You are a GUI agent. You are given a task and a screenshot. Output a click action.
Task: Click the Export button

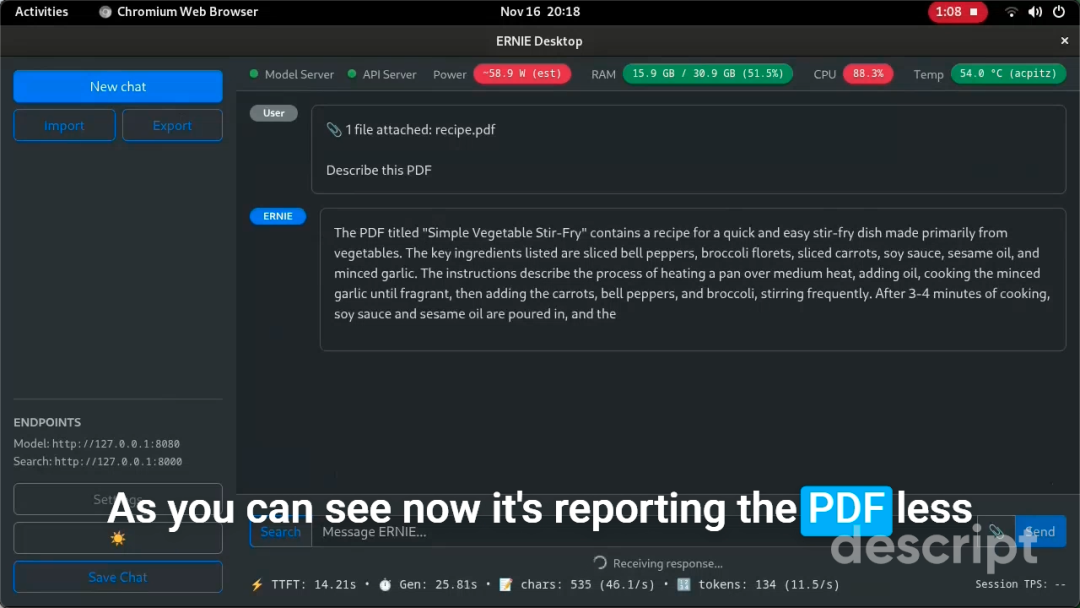[172, 125]
